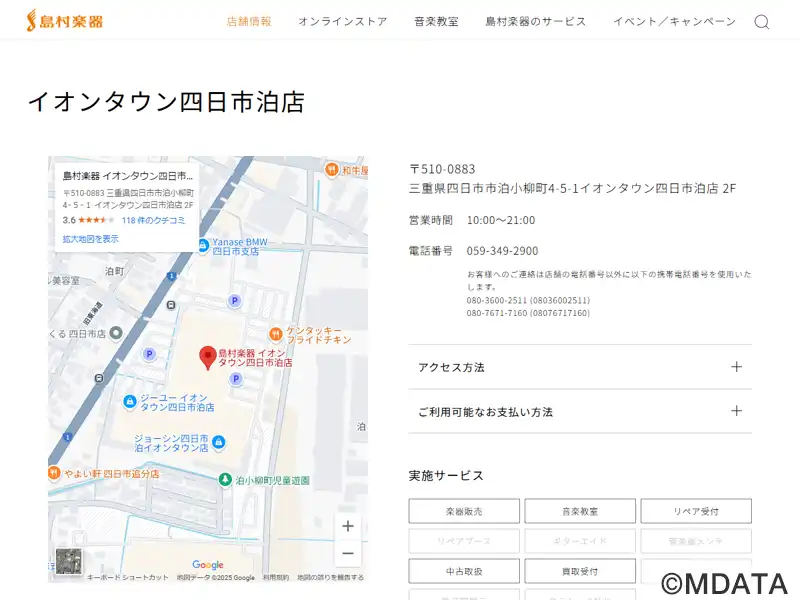Click the phone number 059-349-2900
The width and height of the screenshot is (800, 600).
pyautogui.click(x=502, y=251)
